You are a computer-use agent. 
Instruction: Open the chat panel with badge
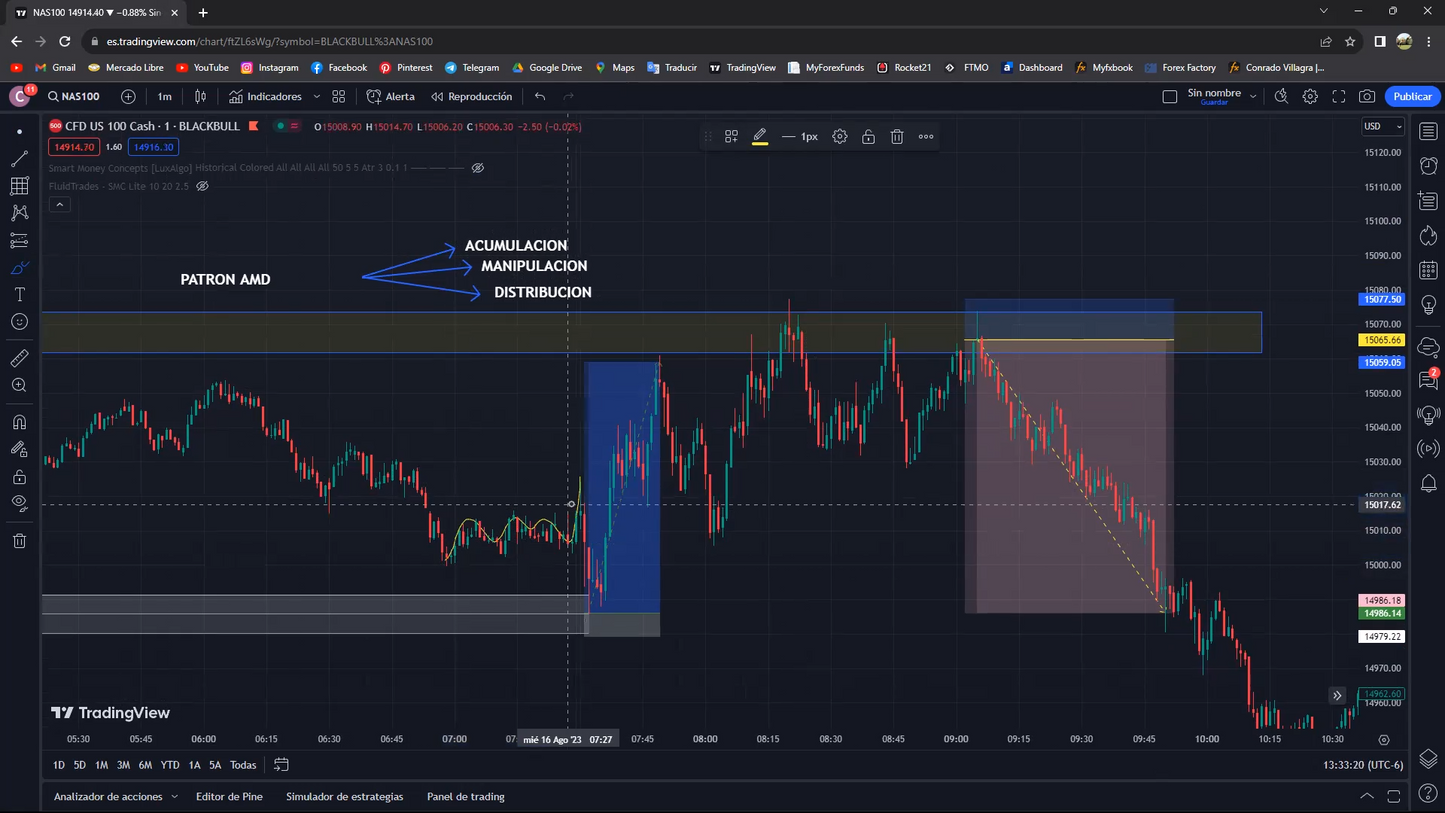coord(1428,380)
